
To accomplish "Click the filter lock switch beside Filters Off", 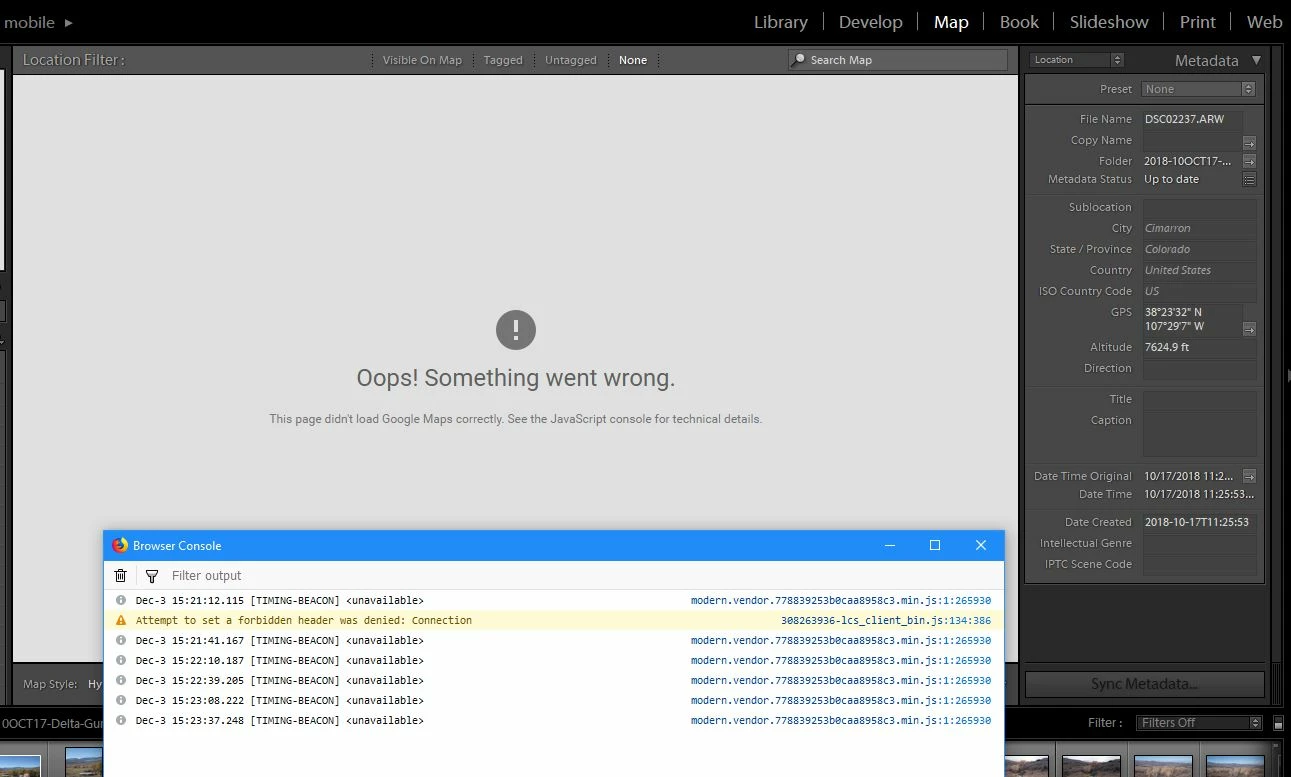I will pos(1278,723).
